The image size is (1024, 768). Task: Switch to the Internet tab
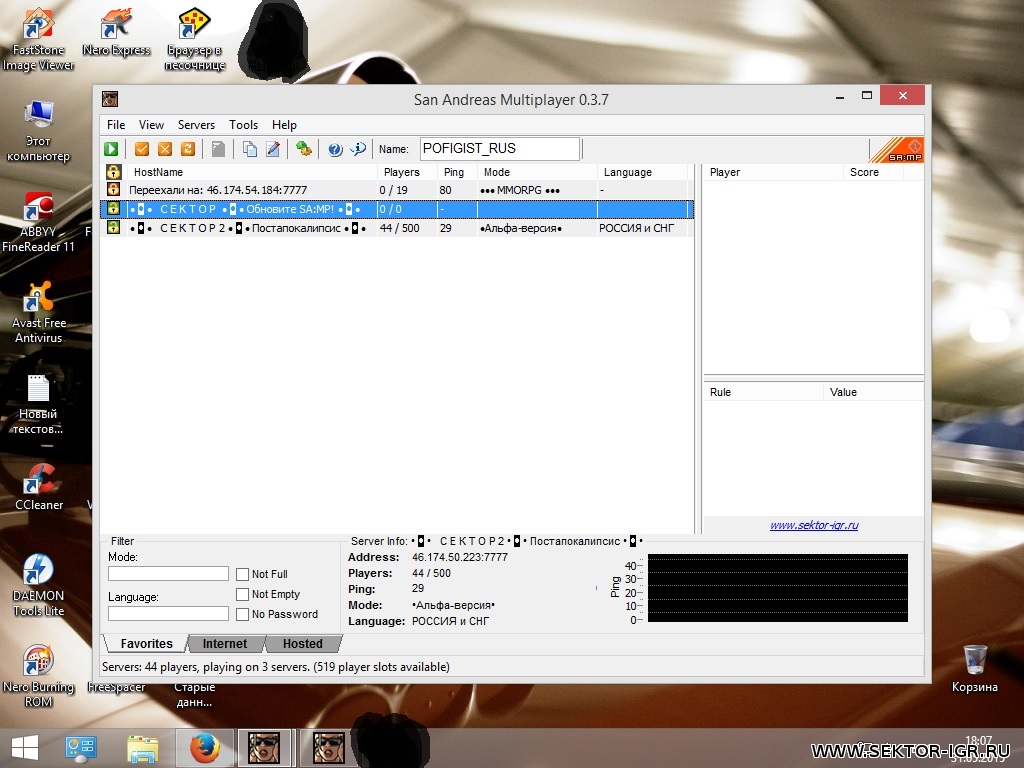[225, 644]
